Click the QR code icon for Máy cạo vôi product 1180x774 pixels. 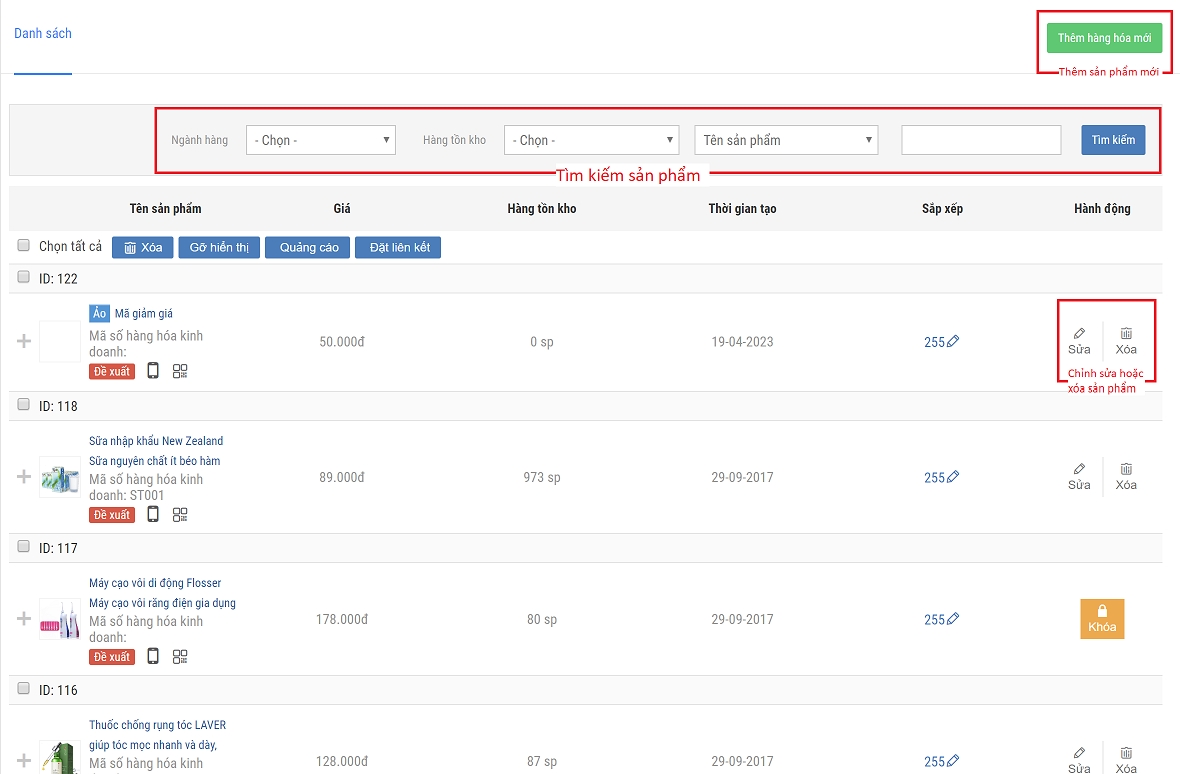pyautogui.click(x=180, y=657)
